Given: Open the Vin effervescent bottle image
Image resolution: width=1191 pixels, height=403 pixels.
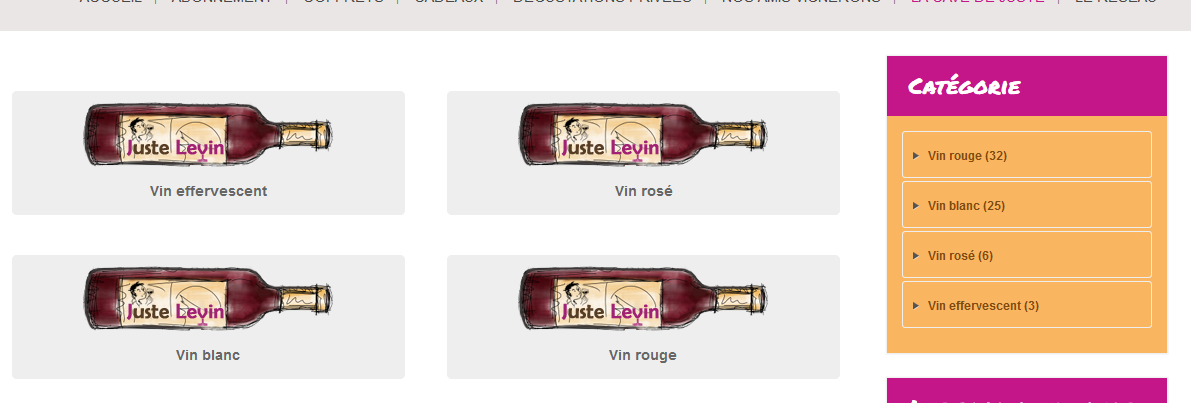Looking at the screenshot, I should click(208, 135).
